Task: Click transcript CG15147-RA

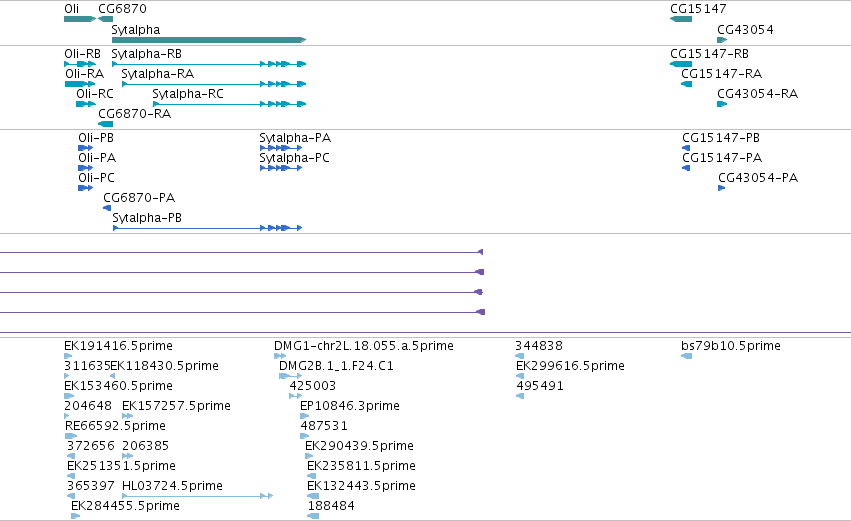Action: click(687, 84)
